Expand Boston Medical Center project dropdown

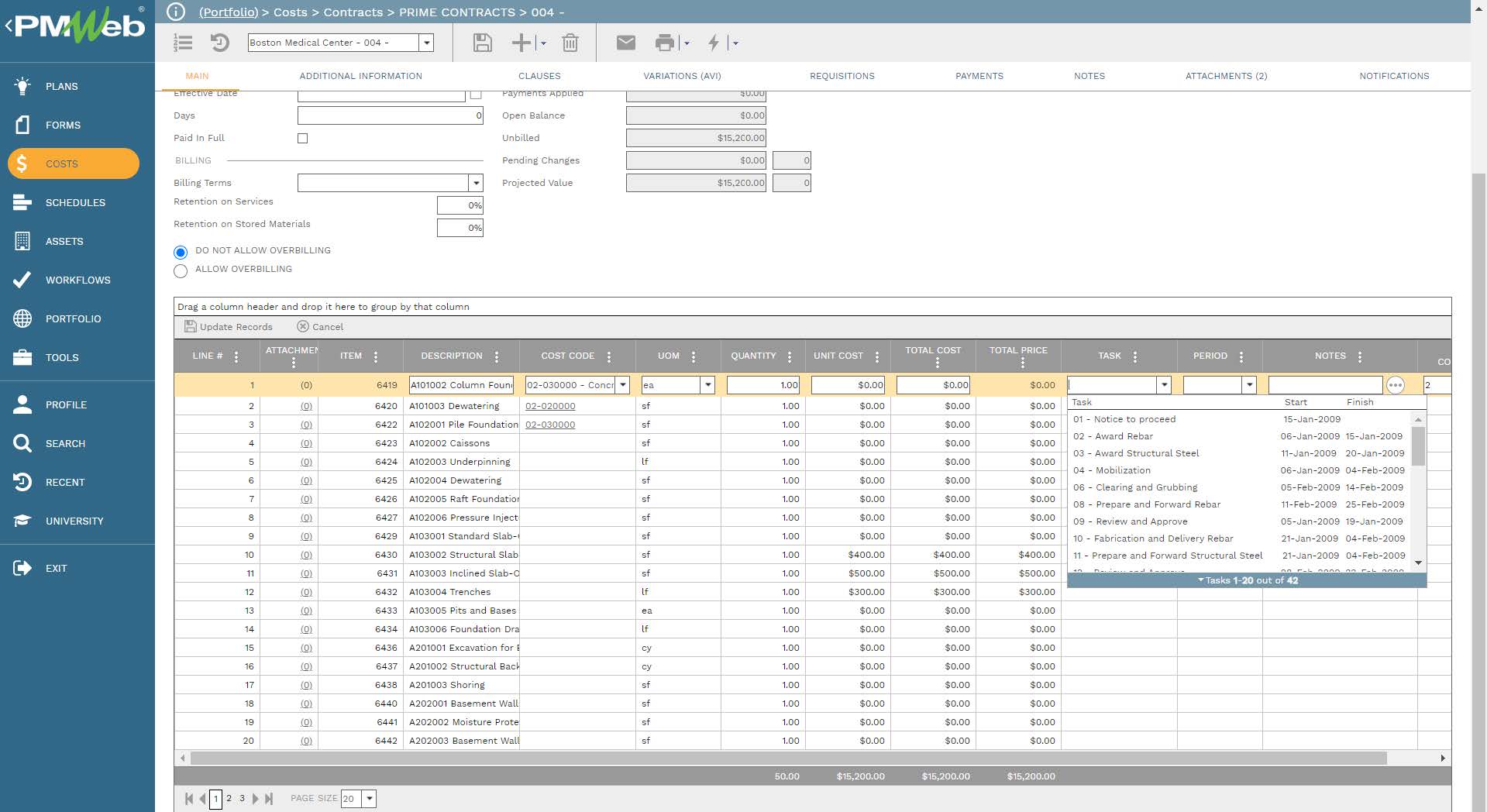(x=426, y=43)
